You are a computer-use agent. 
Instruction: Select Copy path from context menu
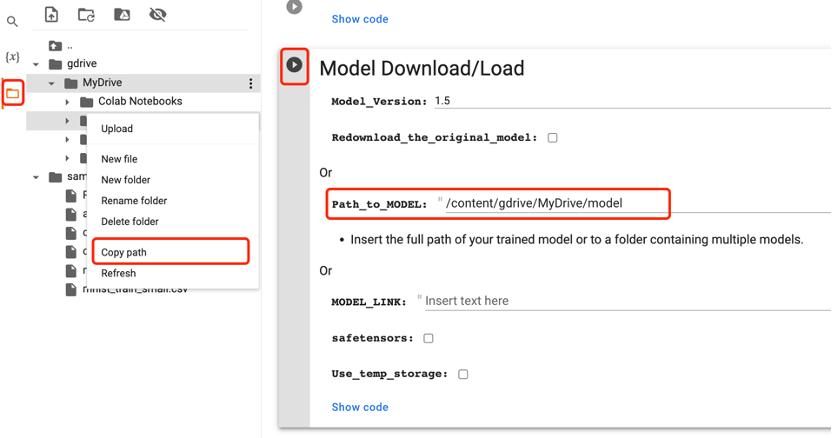coord(124,252)
